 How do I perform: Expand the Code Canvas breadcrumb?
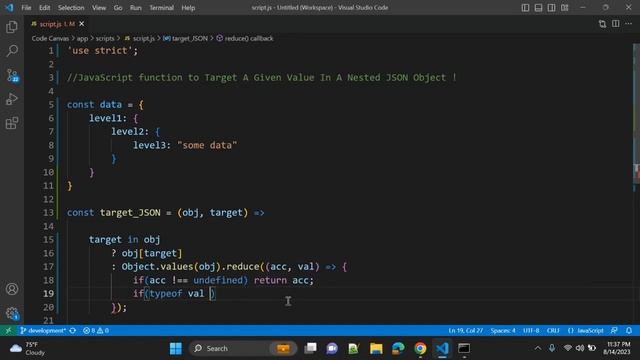(x=50, y=38)
